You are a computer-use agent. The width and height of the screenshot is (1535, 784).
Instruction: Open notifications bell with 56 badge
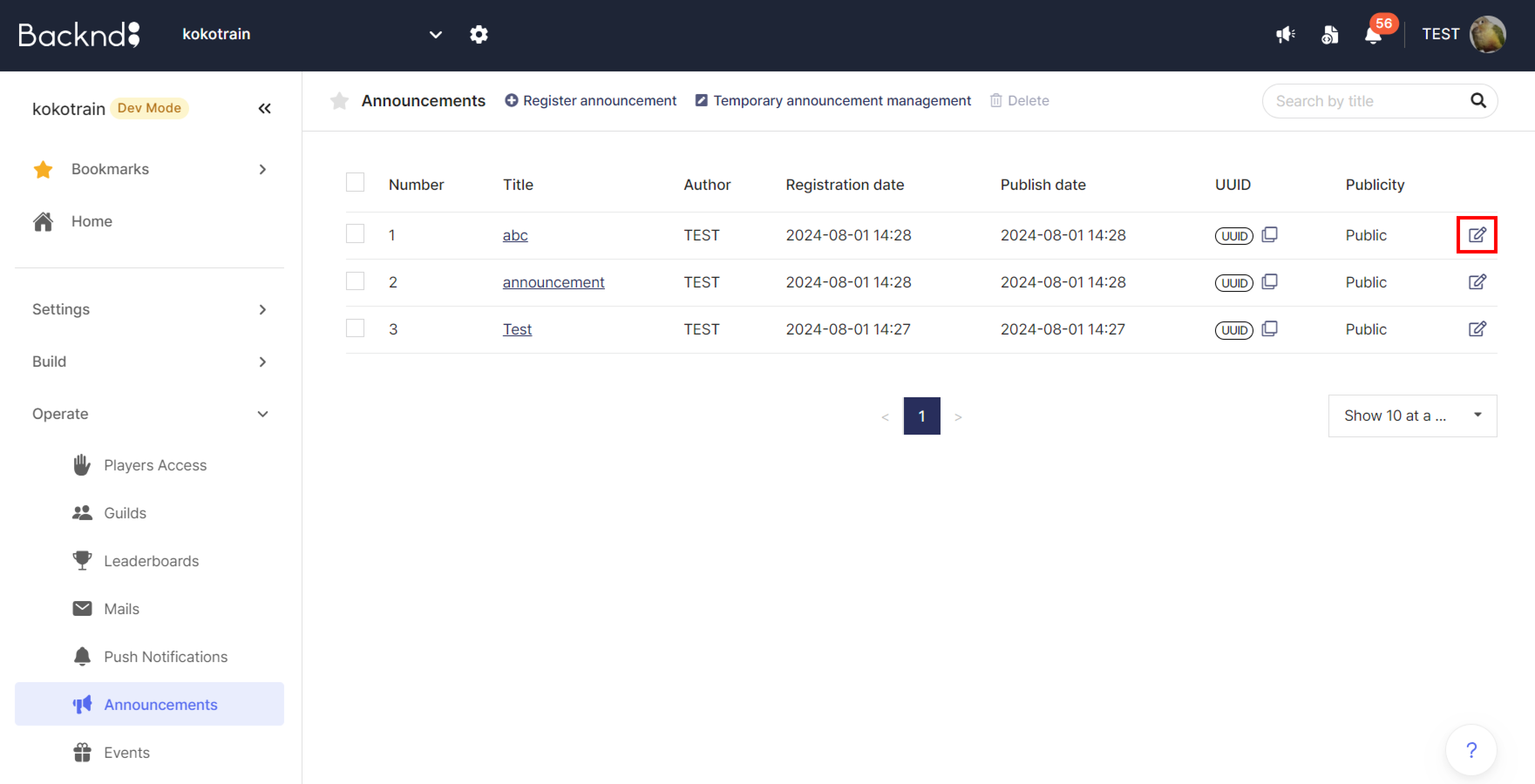pos(1374,35)
